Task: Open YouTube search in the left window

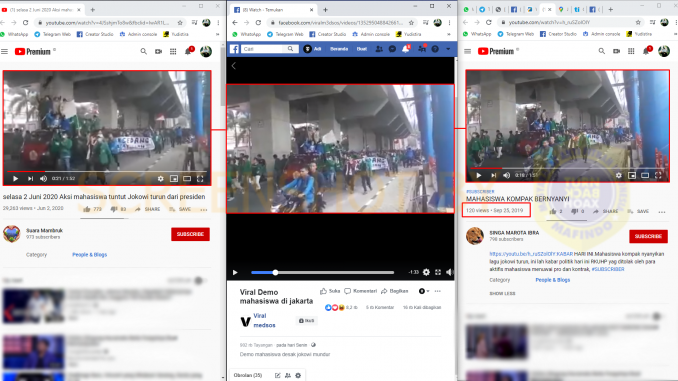Action: (x=144, y=51)
